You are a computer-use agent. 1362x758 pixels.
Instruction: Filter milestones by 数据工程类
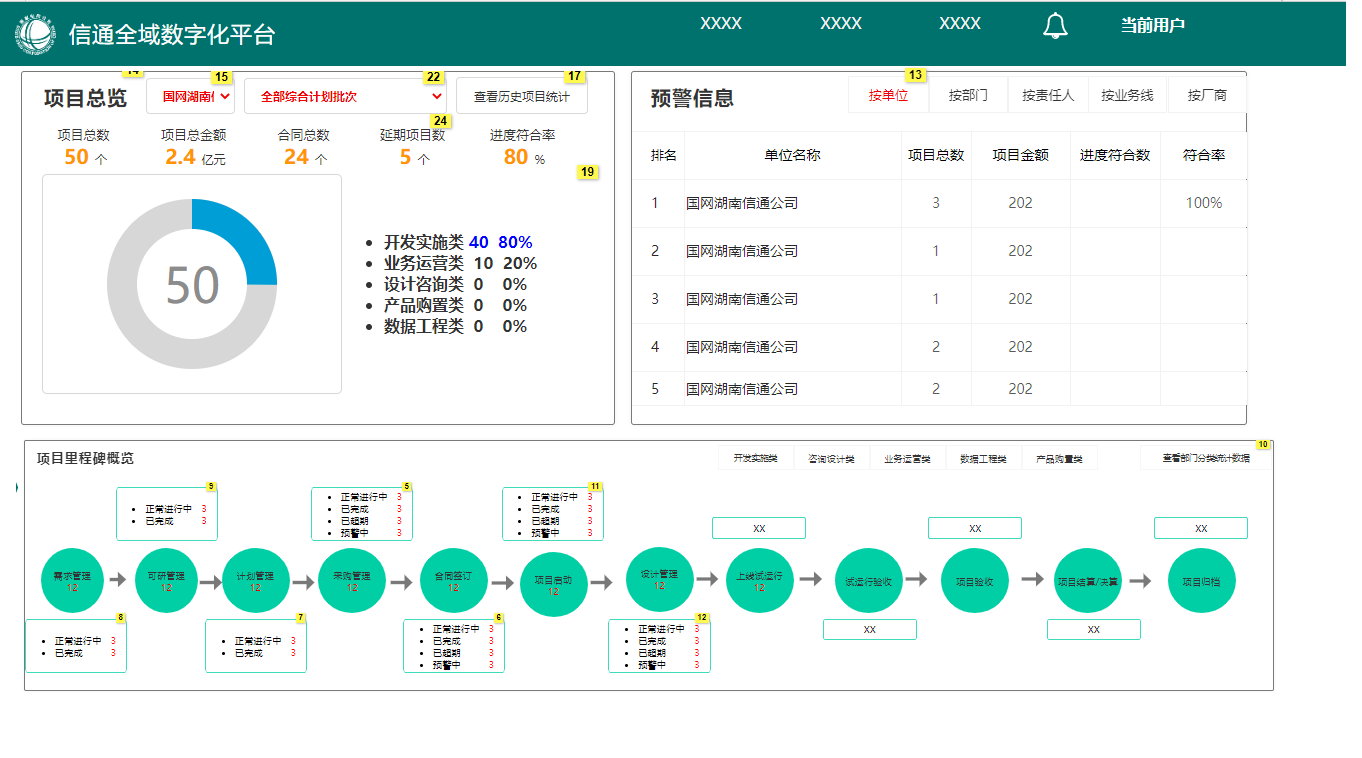[984, 458]
